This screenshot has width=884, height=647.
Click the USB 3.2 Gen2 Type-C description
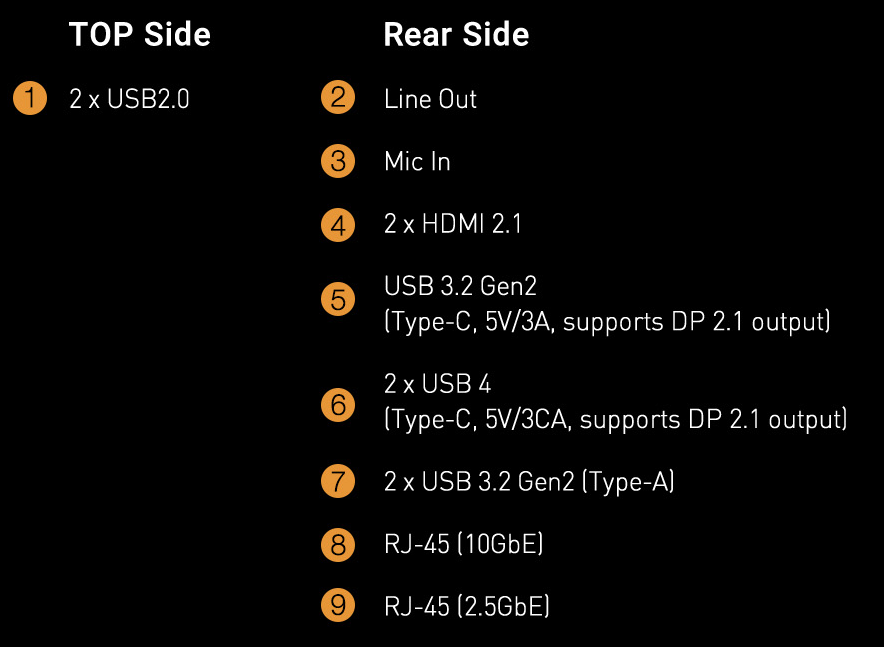pos(608,305)
